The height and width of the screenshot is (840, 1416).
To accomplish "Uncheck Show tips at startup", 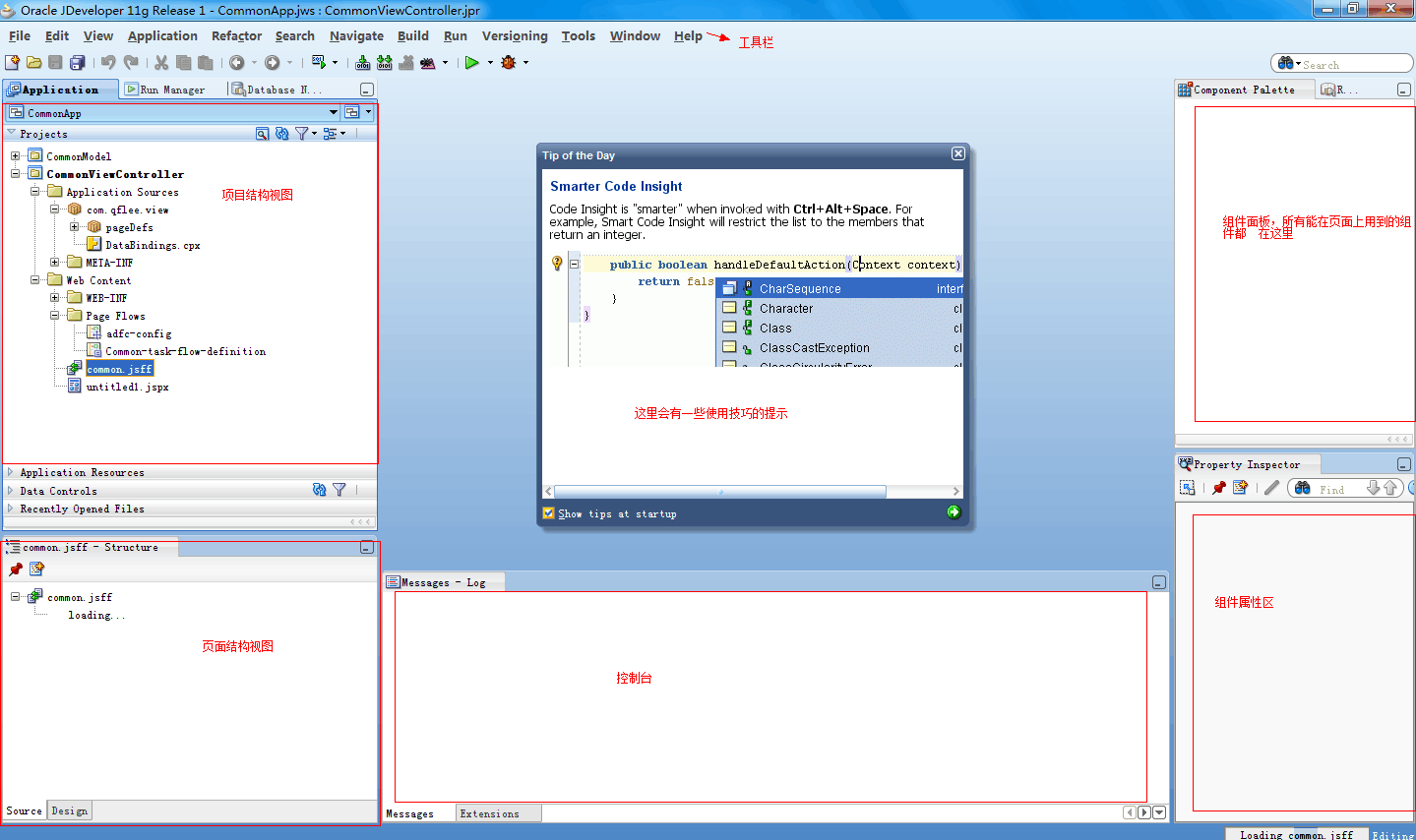I will (x=549, y=513).
